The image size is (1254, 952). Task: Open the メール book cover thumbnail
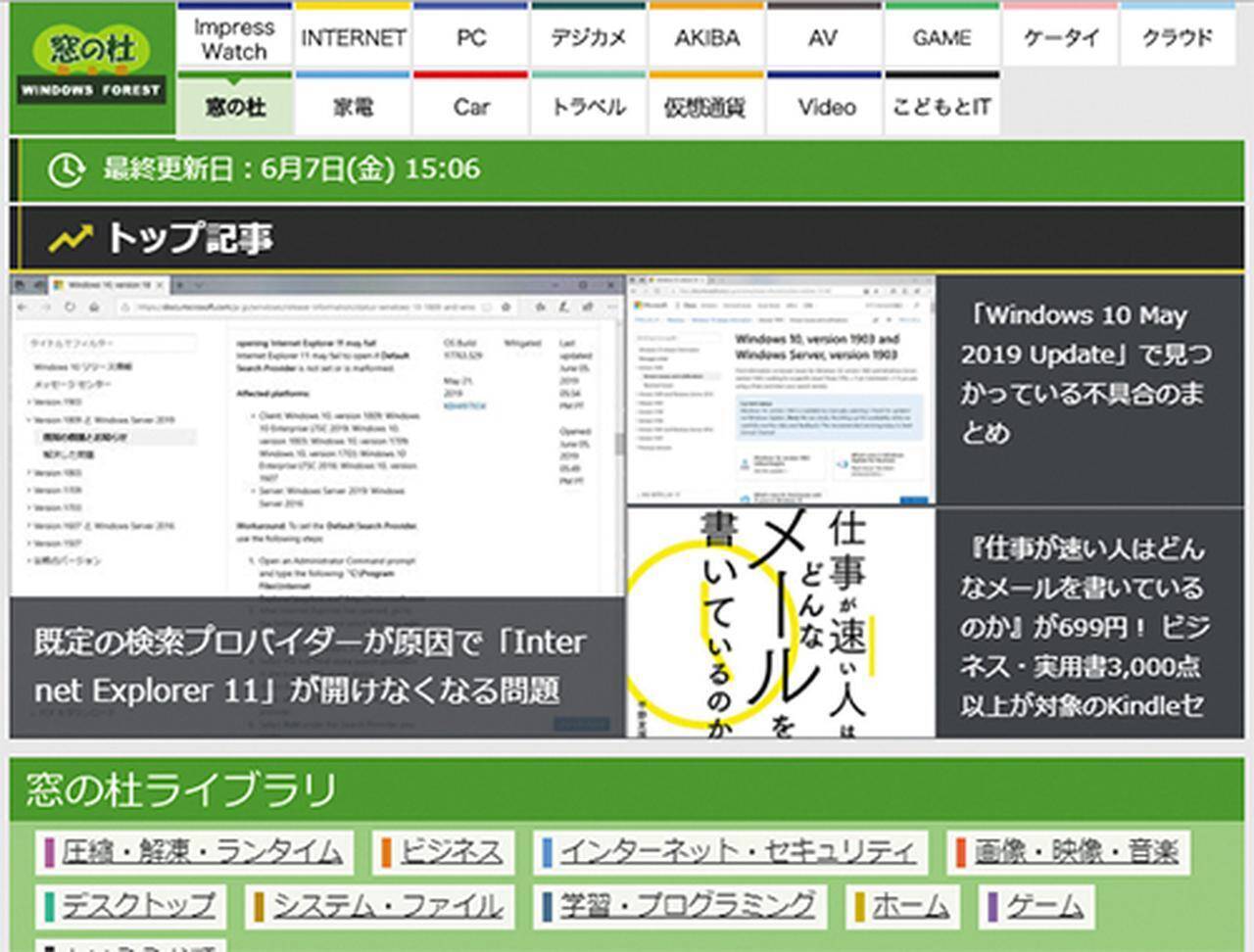pyautogui.click(x=782, y=623)
